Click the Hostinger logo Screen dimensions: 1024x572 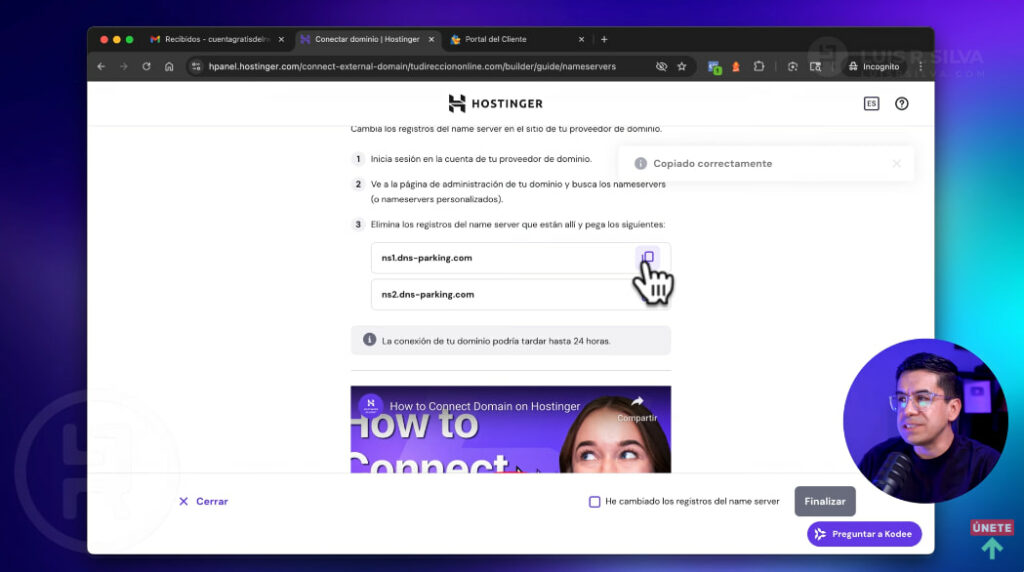[x=496, y=103]
